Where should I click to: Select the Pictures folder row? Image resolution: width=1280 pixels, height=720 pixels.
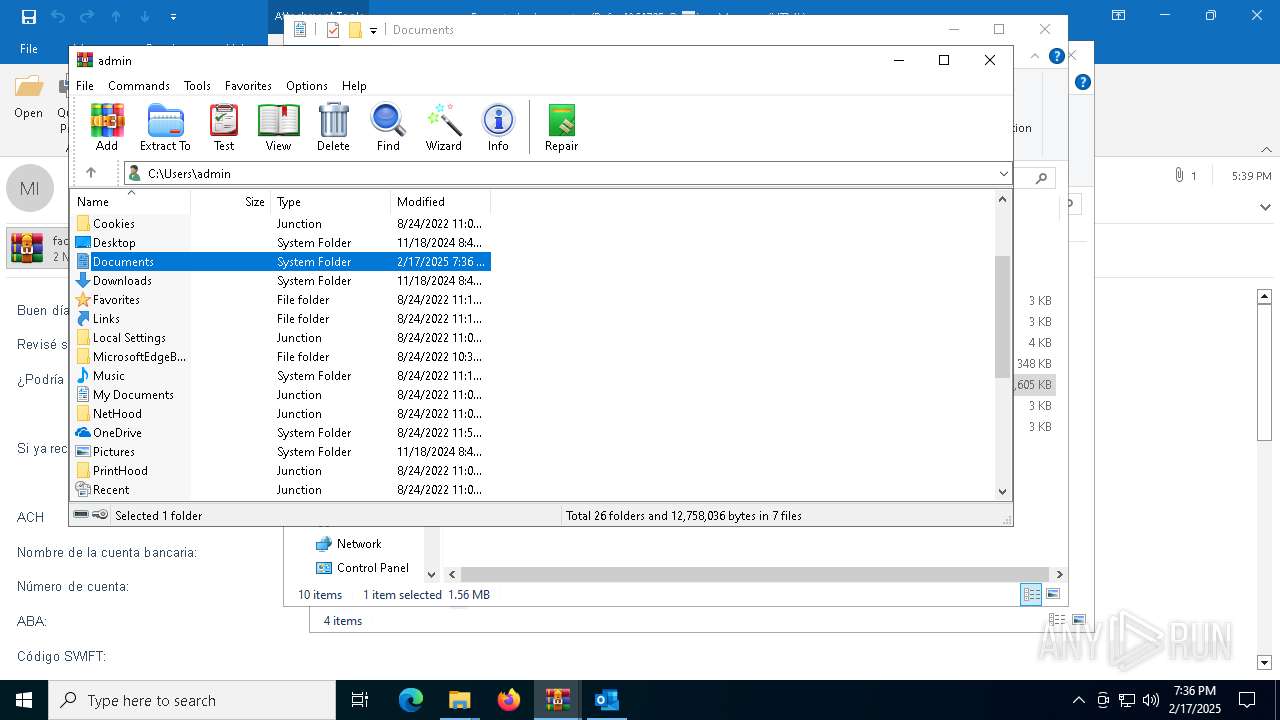[281, 452]
